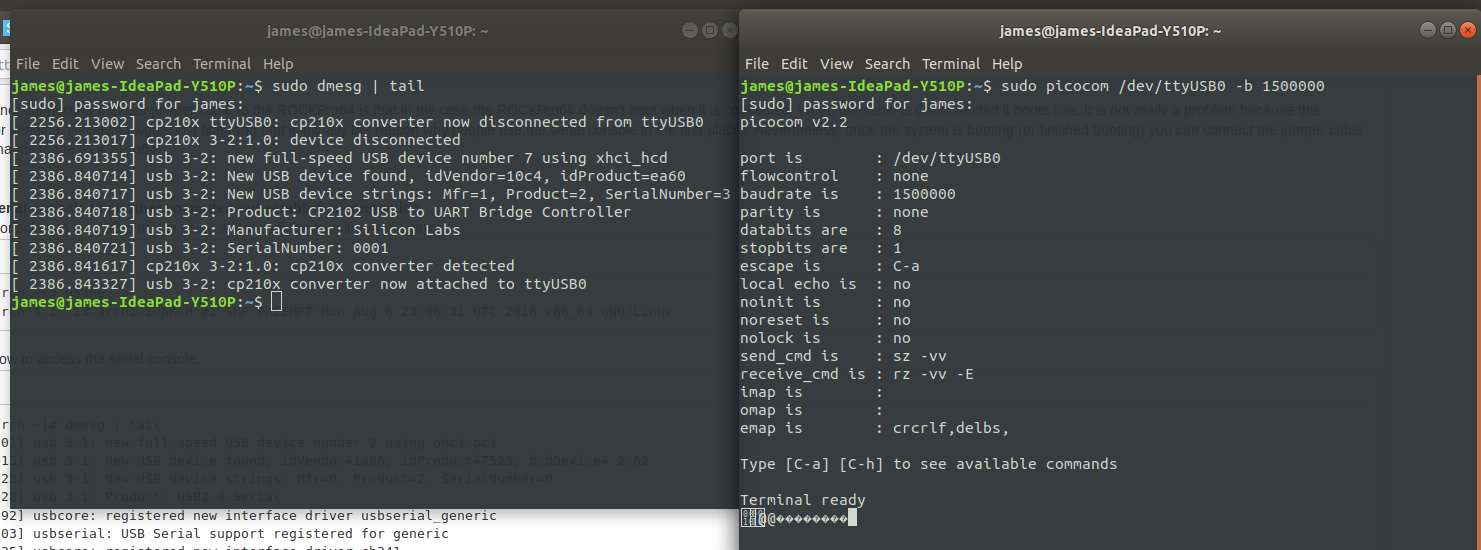Click the picocom window title bar
This screenshot has width=1481, height=550.
1110,31
